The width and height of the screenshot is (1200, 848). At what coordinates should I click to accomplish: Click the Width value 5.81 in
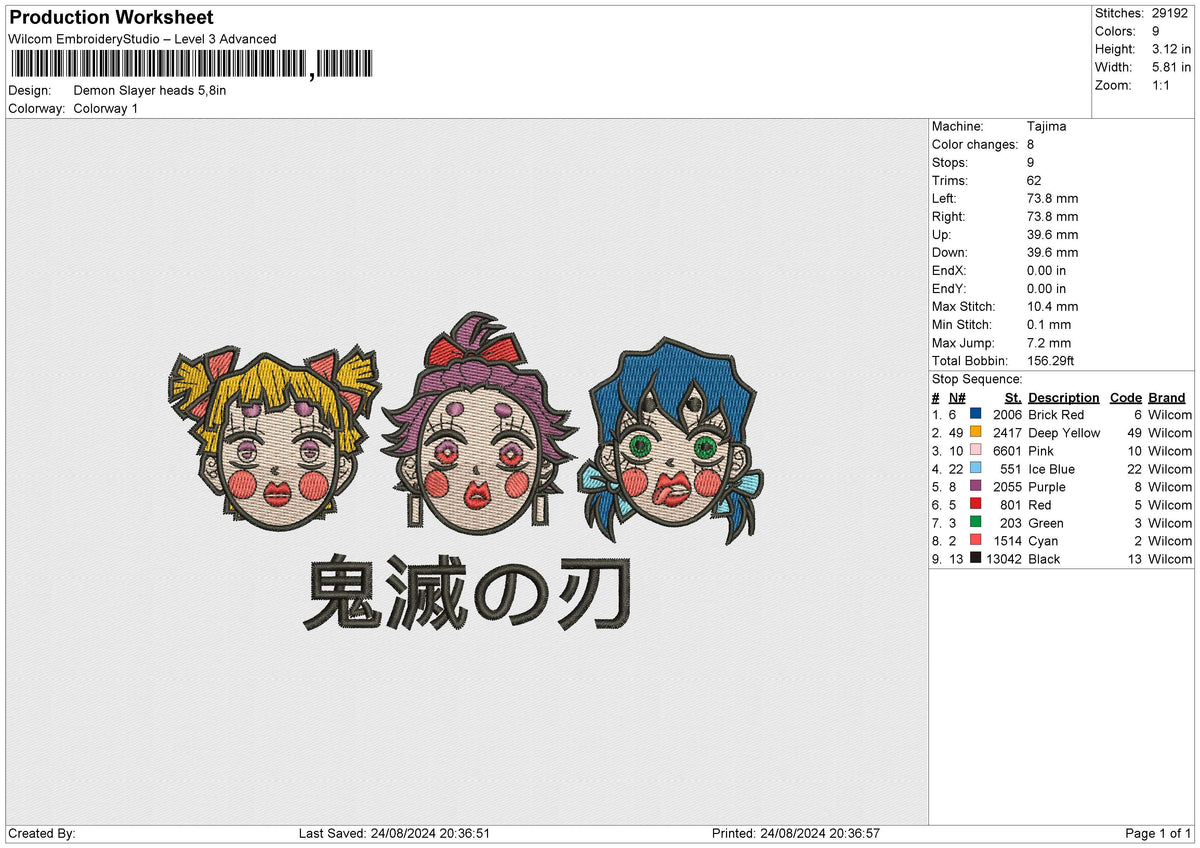coord(1170,67)
